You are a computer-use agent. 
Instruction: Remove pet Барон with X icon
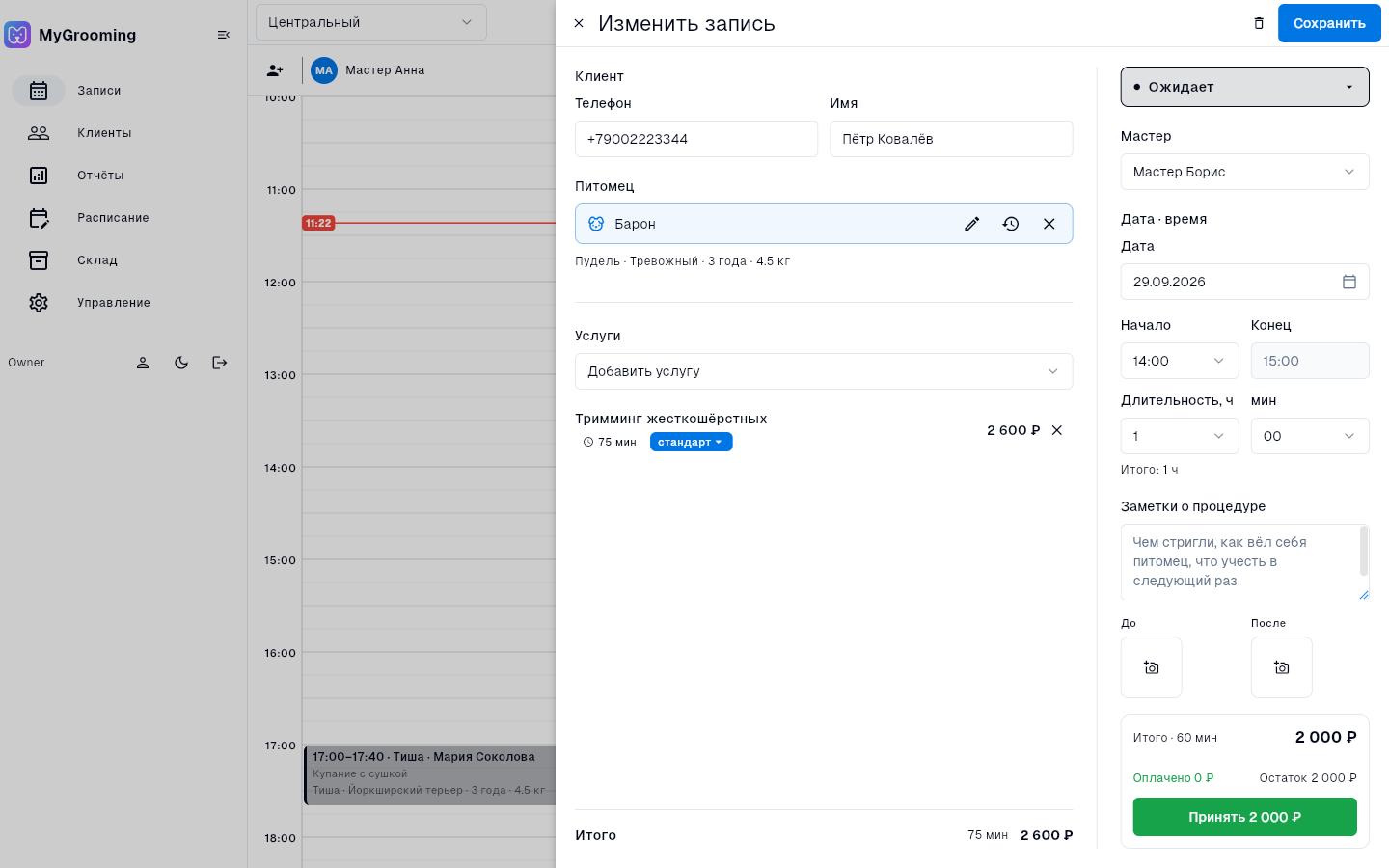pos(1049,224)
